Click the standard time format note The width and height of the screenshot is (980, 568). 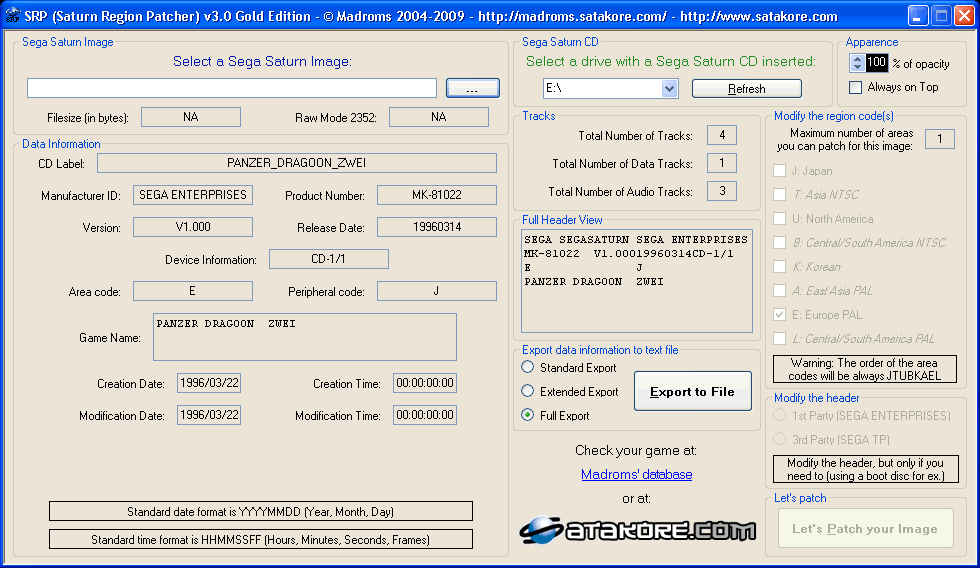pyautogui.click(x=261, y=539)
